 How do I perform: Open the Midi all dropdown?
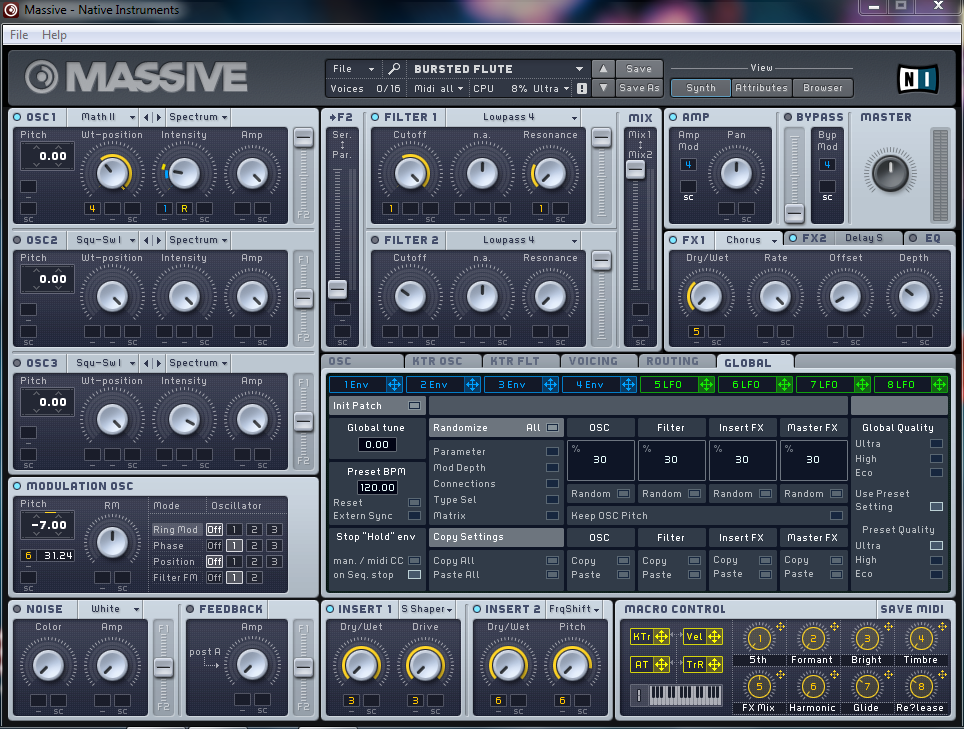click(x=438, y=89)
